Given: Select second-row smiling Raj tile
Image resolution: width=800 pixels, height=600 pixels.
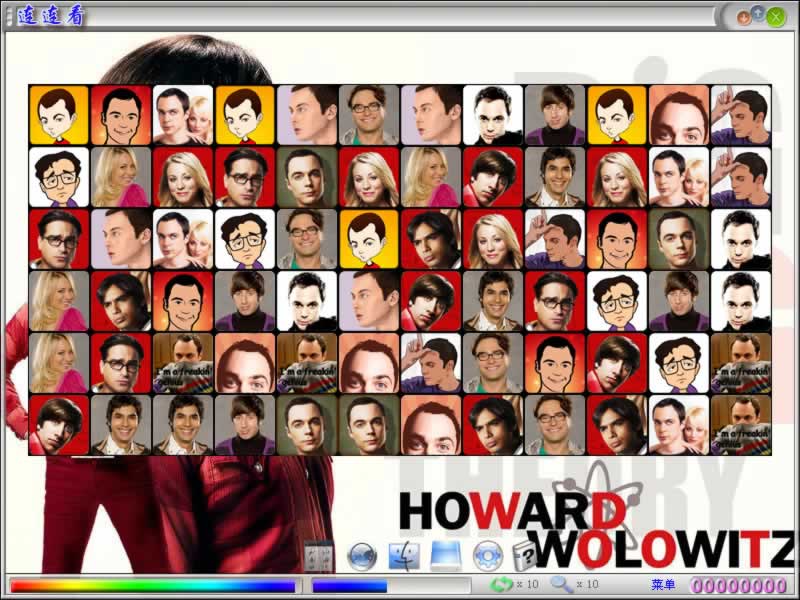Looking at the screenshot, I should [555, 178].
